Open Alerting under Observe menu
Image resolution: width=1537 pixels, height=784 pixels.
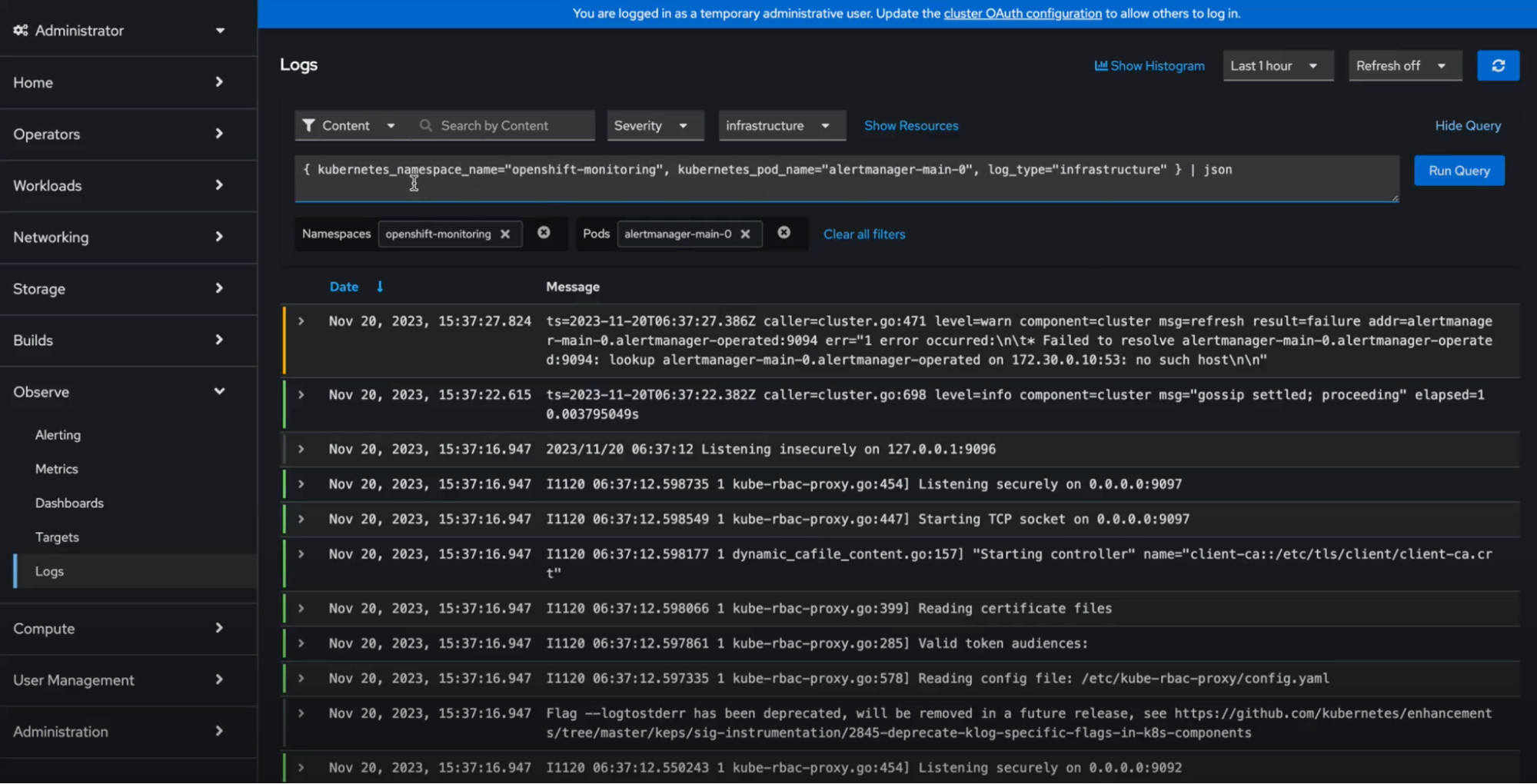pyautogui.click(x=58, y=435)
